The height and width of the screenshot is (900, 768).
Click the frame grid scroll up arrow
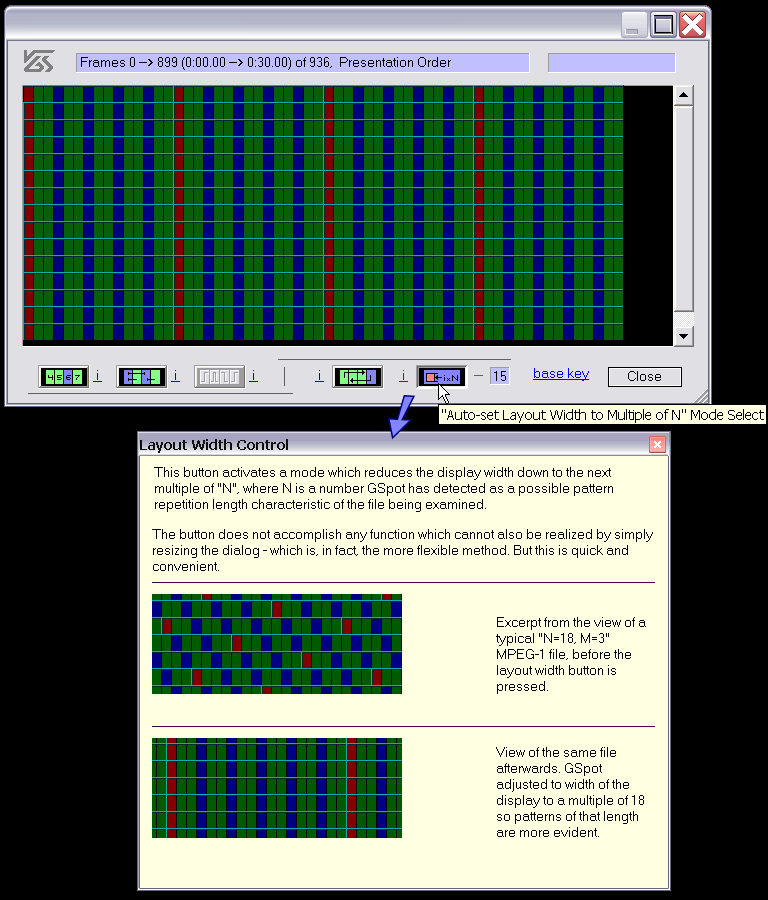(x=684, y=96)
